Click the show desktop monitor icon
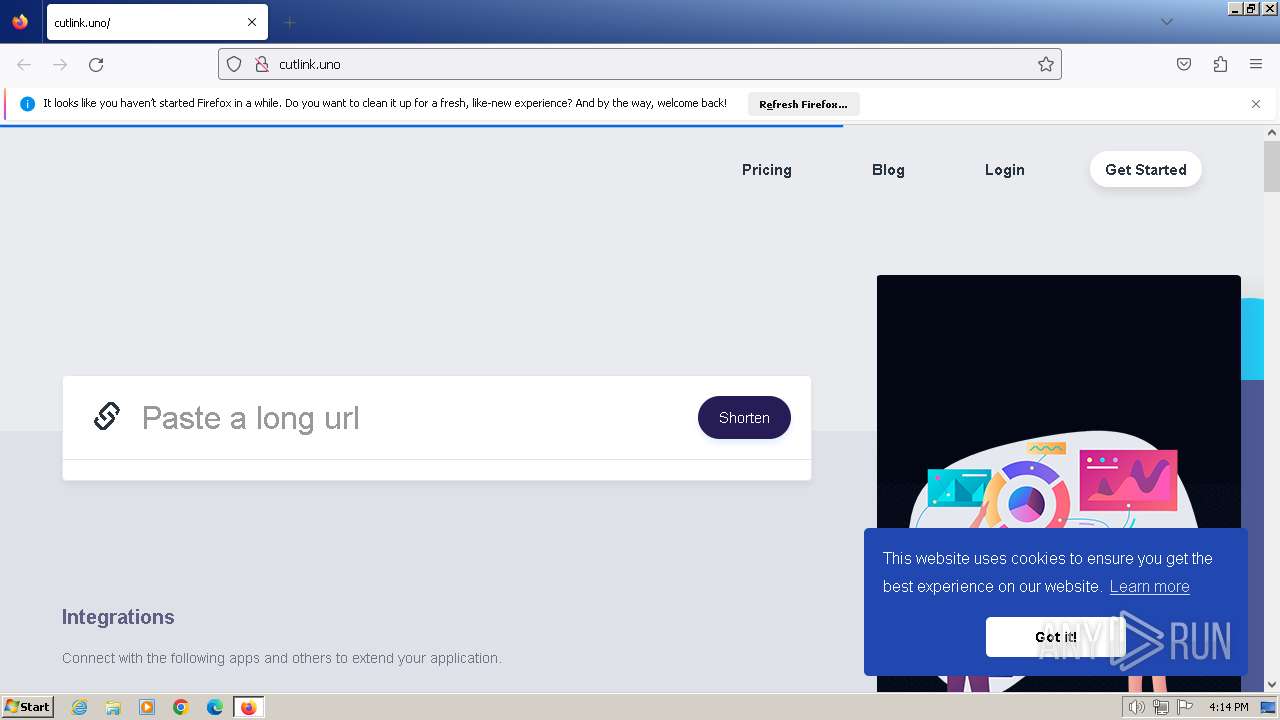The width and height of the screenshot is (1280, 720). [x=1268, y=707]
